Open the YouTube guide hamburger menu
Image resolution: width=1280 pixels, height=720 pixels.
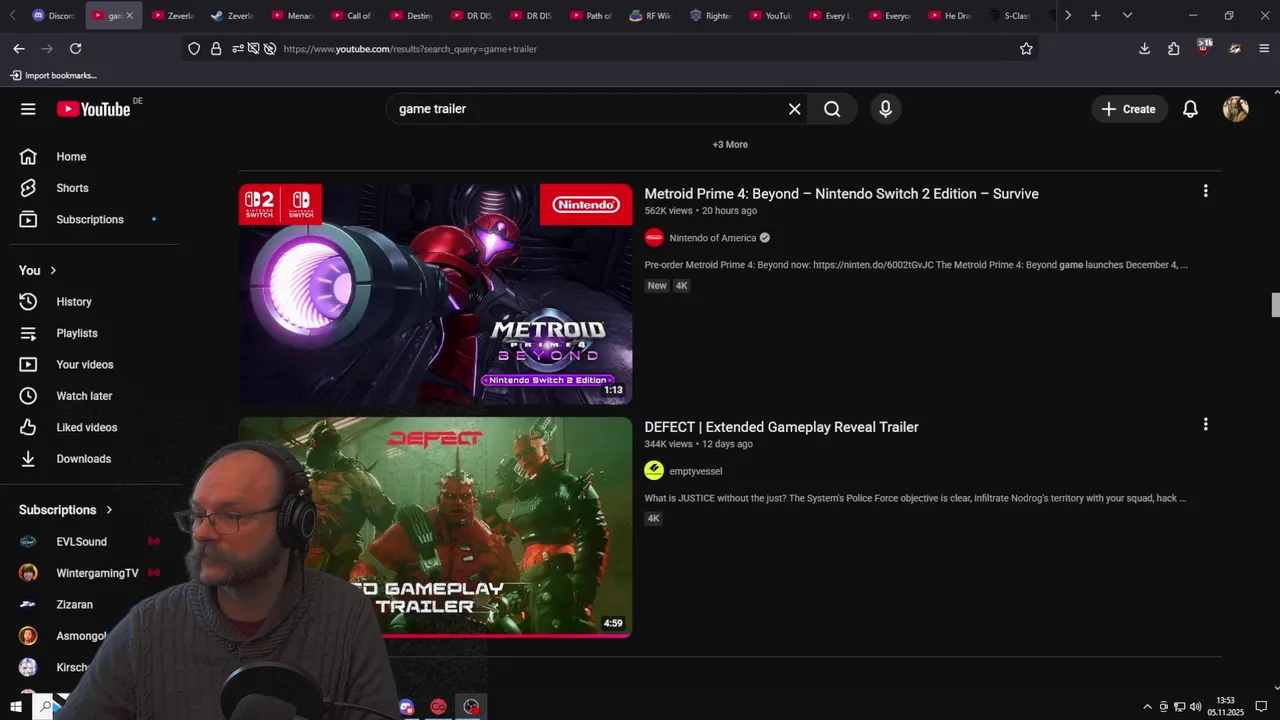point(28,109)
